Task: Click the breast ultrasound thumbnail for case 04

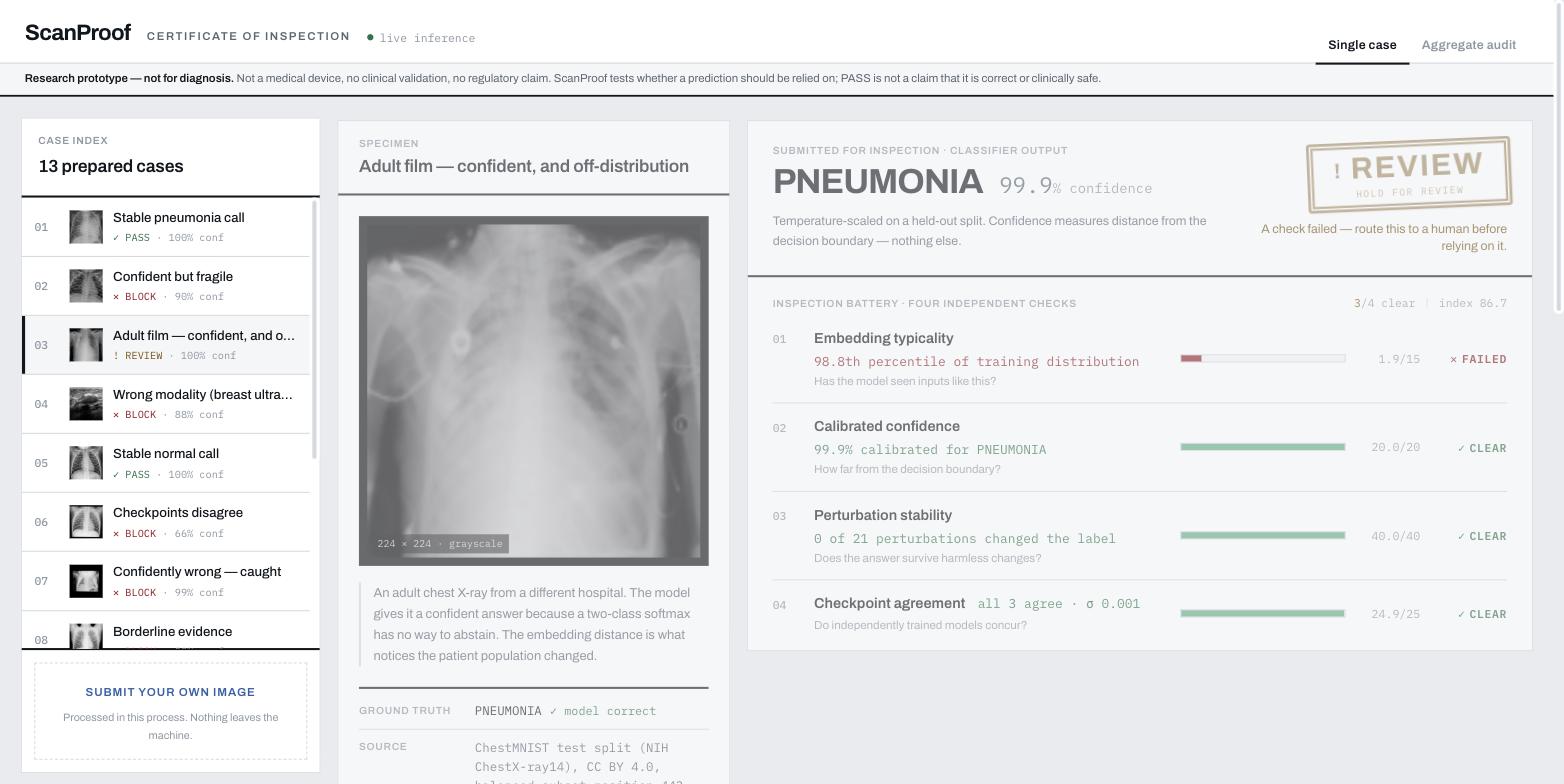Action: pyautogui.click(x=86, y=404)
